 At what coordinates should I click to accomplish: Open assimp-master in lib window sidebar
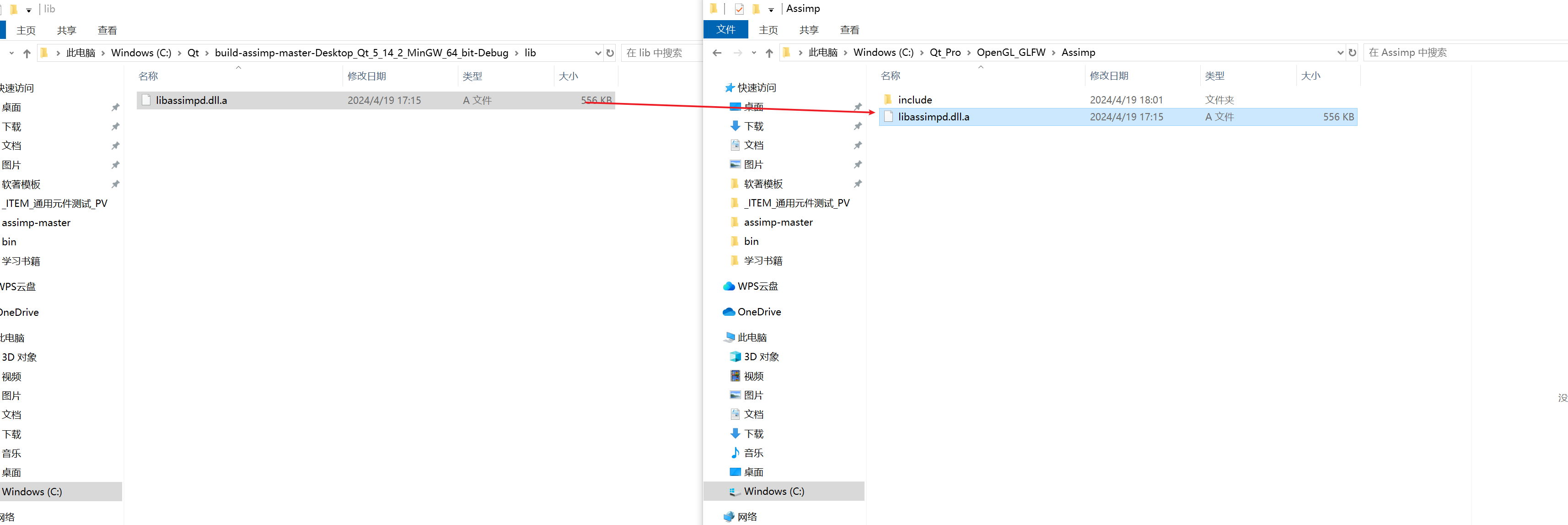pos(36,223)
